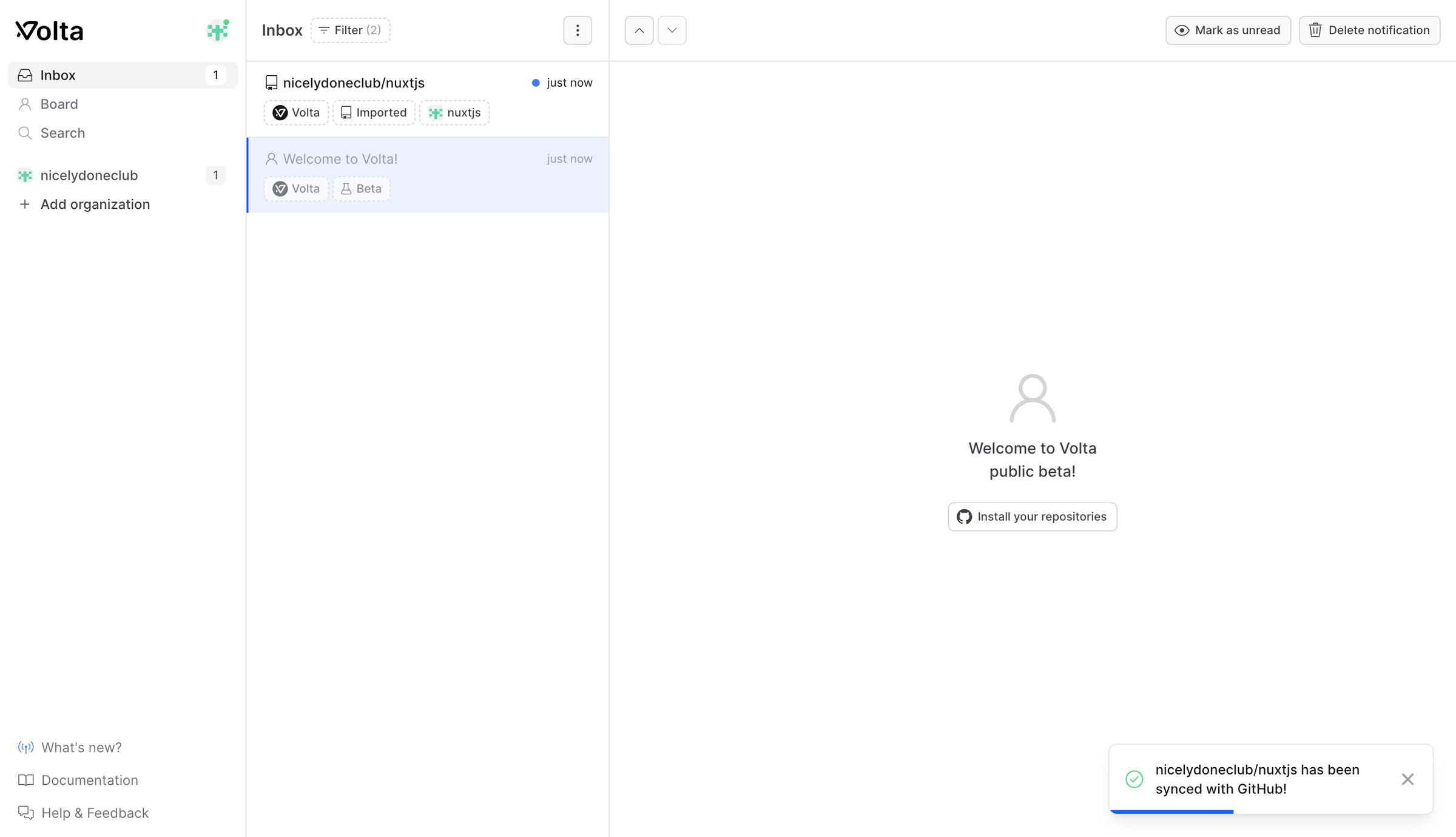
Task: Click the Welcome to Volta public beta! heading
Action: pyautogui.click(x=1033, y=460)
